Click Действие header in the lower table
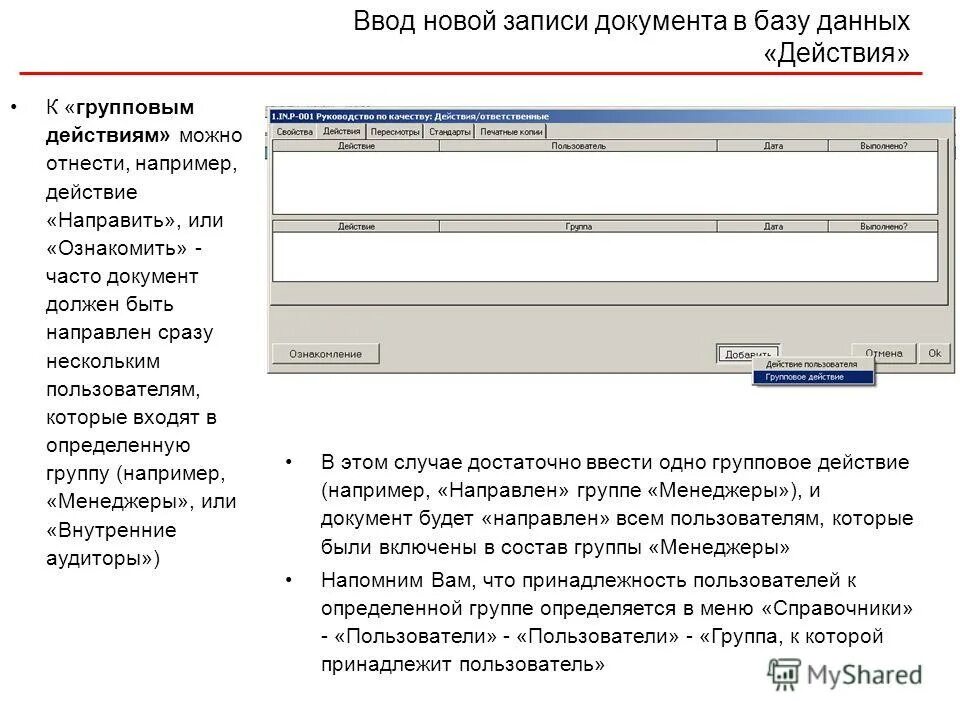This screenshot has height=720, width=960. 356,227
